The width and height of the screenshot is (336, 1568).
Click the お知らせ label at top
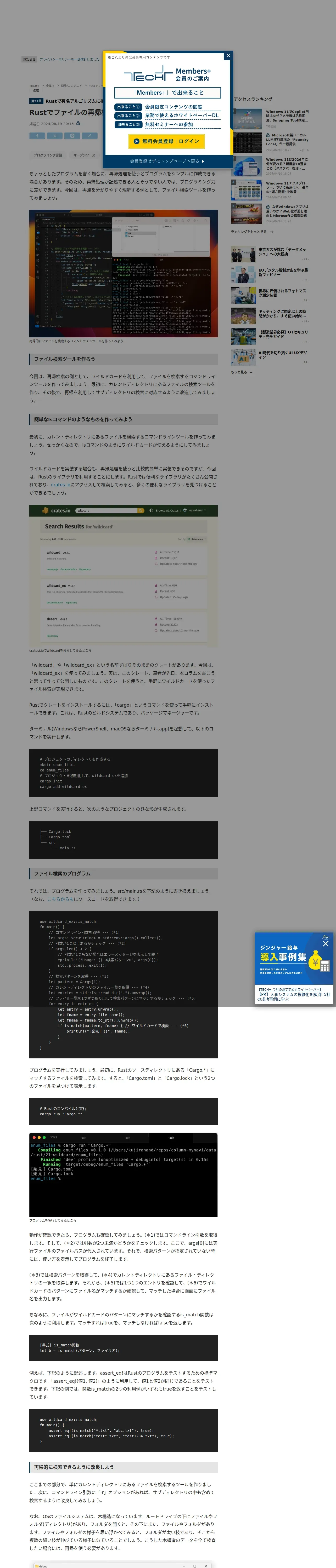point(29,59)
